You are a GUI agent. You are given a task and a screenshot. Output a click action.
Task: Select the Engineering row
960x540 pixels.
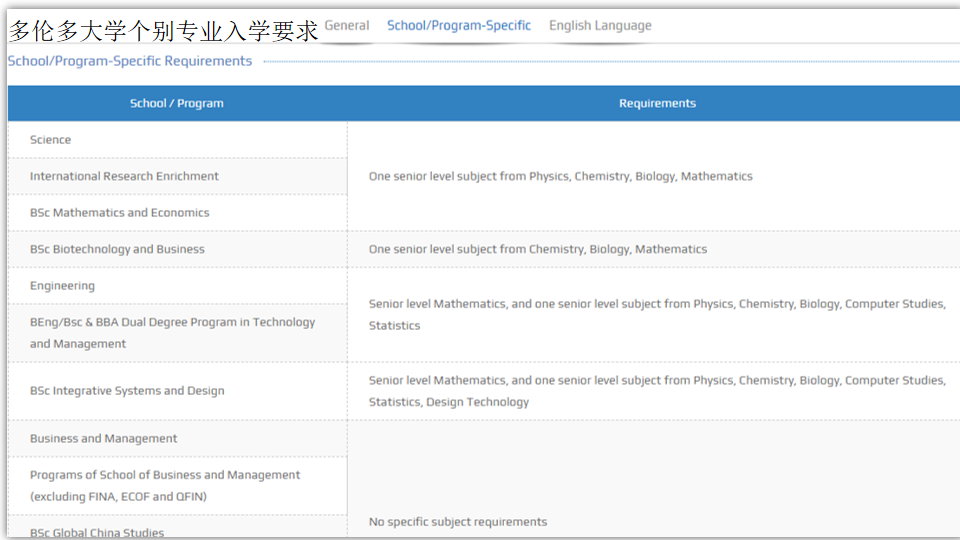point(178,285)
